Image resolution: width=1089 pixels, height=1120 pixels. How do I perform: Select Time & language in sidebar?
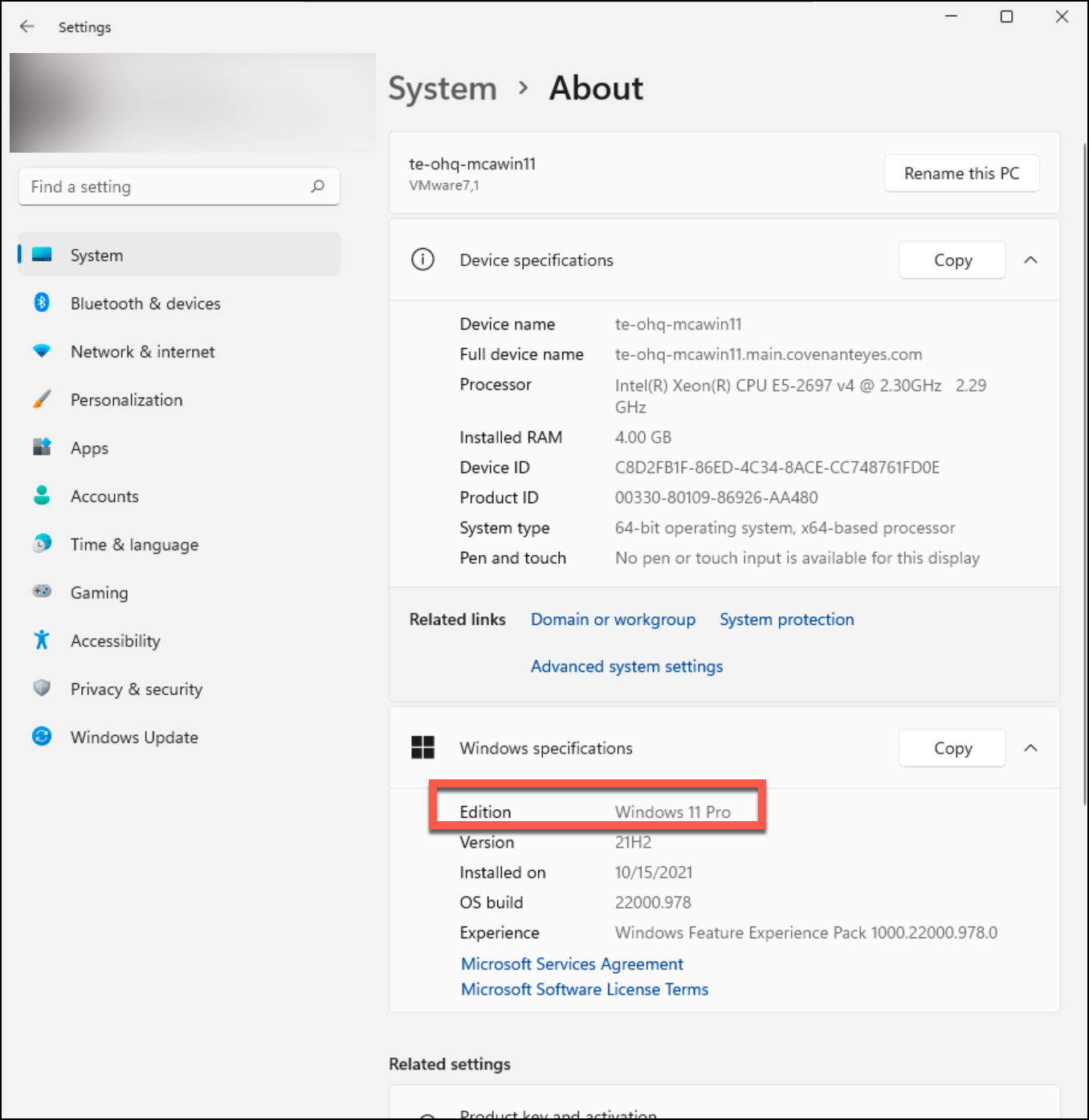134,544
